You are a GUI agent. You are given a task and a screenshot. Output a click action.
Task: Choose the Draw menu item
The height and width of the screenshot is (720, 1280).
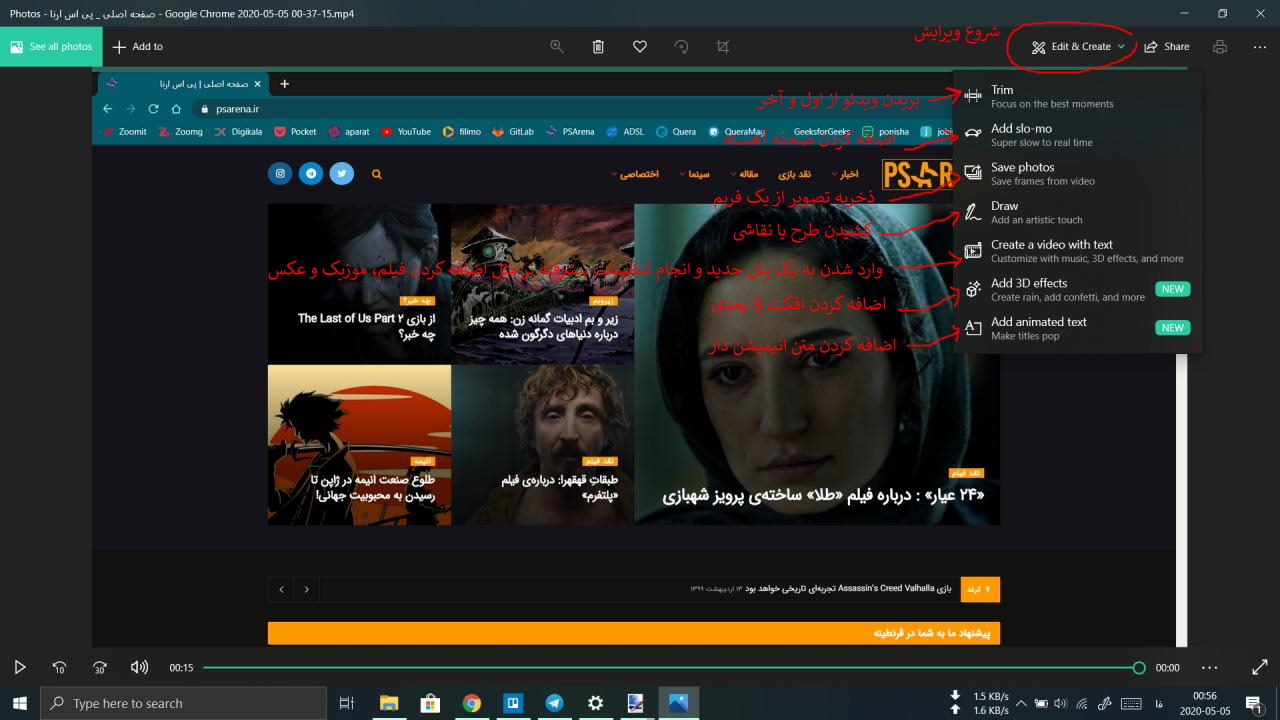[1078, 212]
